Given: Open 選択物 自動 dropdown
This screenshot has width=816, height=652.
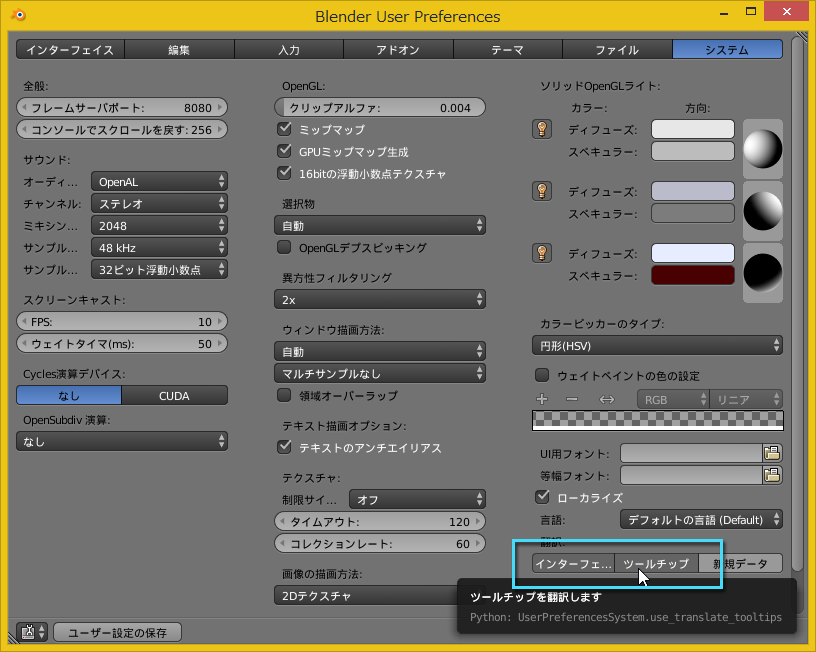Looking at the screenshot, I should pyautogui.click(x=380, y=225).
